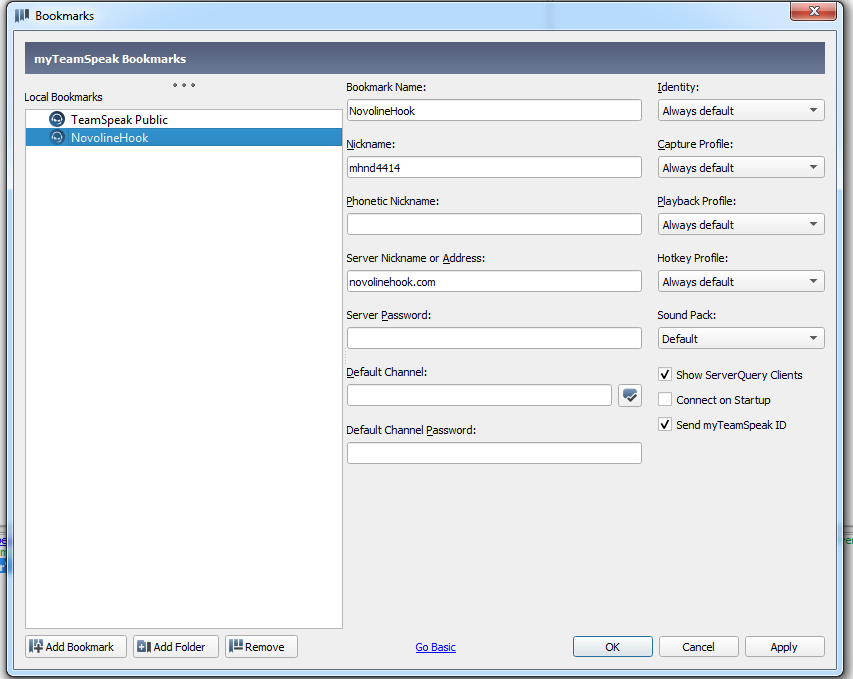This screenshot has height=679, width=853.
Task: Open the default channel picker icon
Action: click(629, 396)
